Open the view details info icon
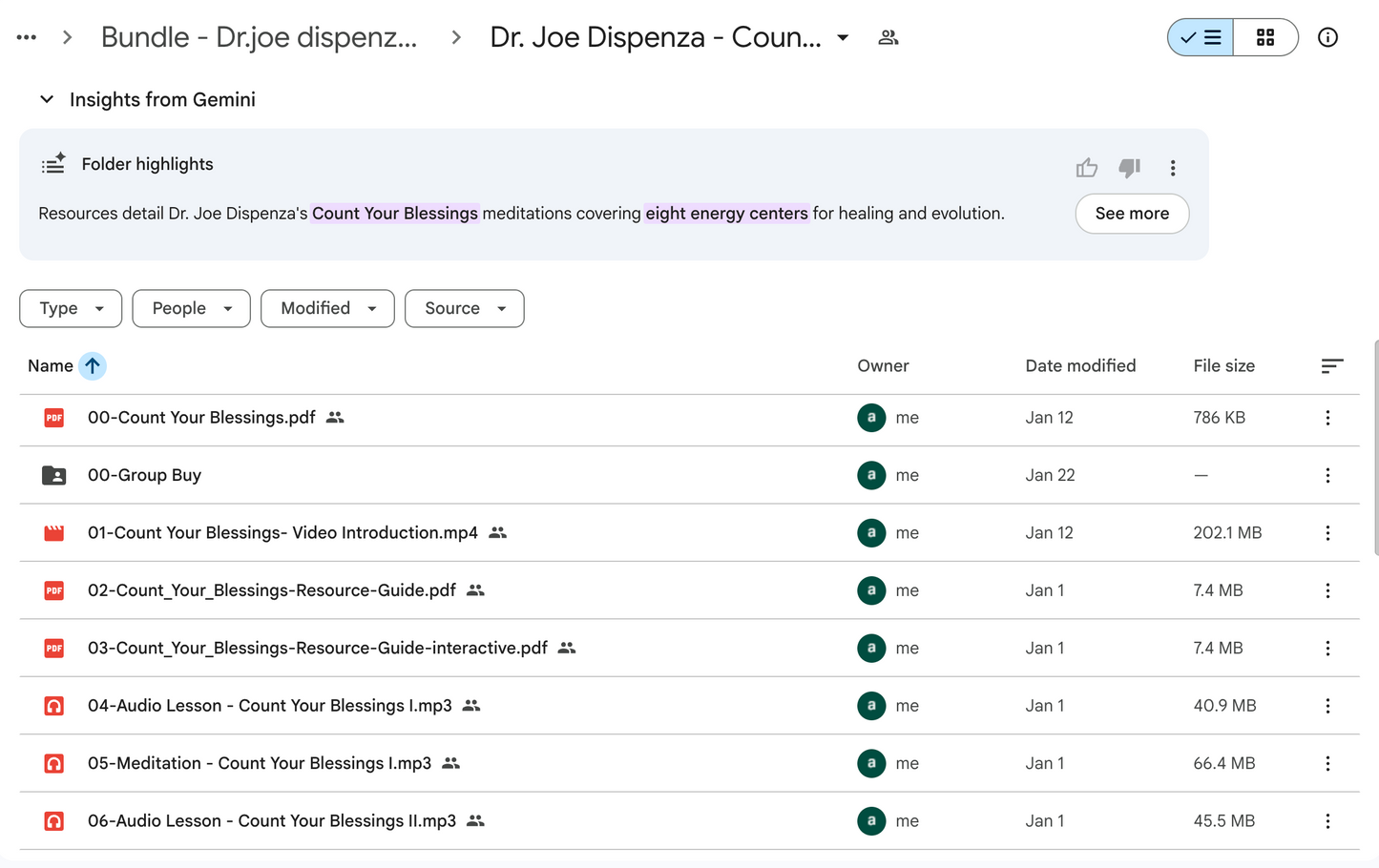The height and width of the screenshot is (868, 1379). coord(1327,37)
